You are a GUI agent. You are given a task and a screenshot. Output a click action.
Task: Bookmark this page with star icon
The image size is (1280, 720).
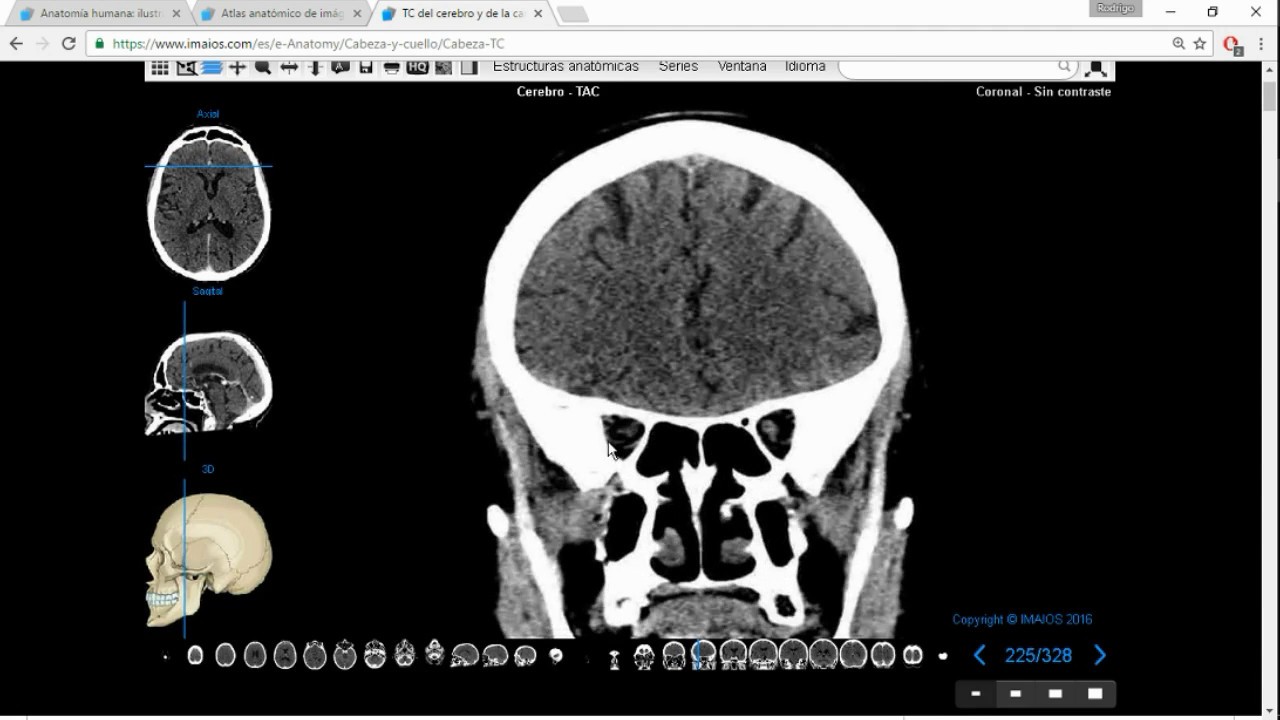click(x=1200, y=44)
